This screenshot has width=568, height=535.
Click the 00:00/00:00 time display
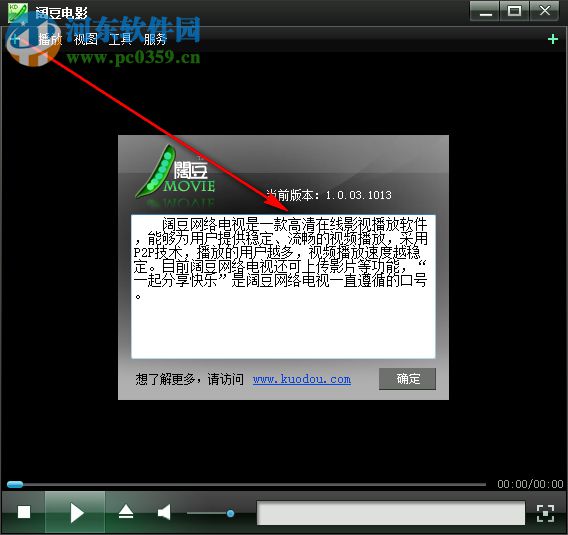click(530, 484)
